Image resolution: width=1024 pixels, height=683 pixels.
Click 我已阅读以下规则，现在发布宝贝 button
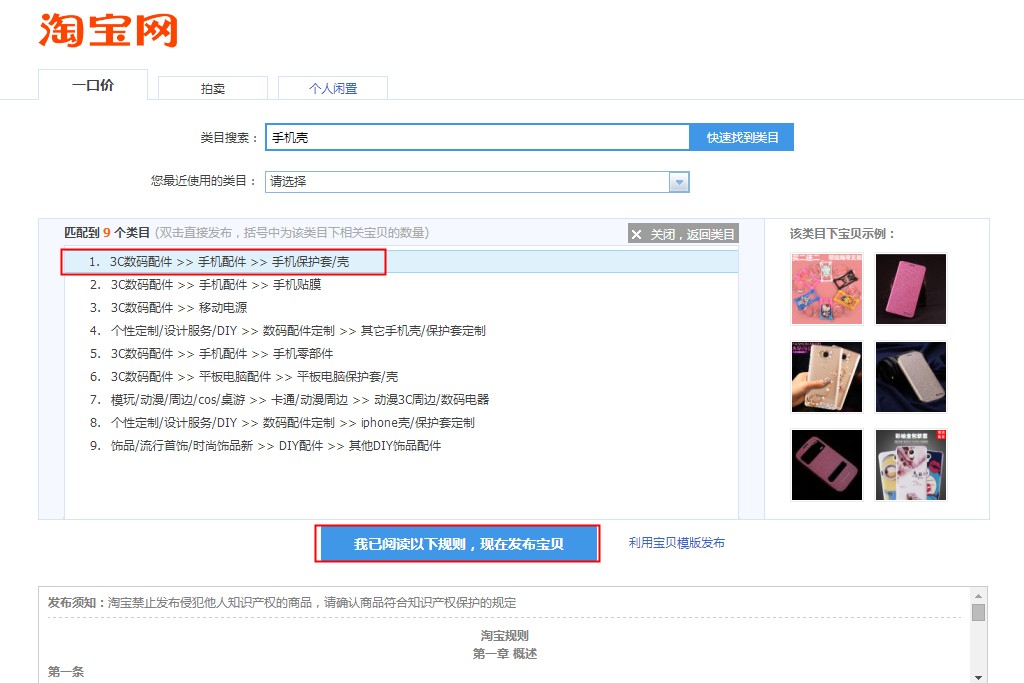[458, 544]
